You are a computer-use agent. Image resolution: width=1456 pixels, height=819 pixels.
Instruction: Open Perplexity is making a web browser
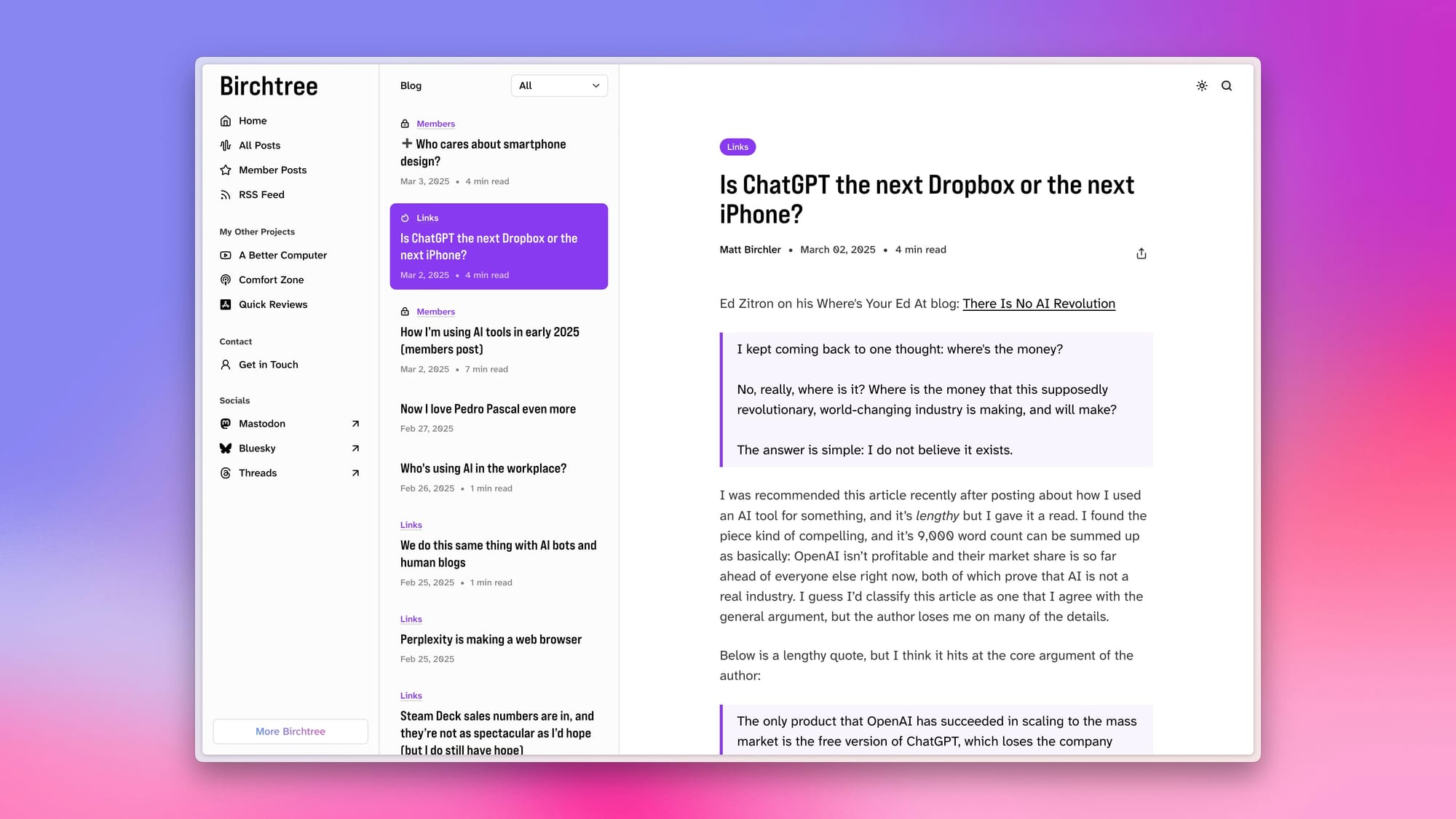(x=491, y=639)
